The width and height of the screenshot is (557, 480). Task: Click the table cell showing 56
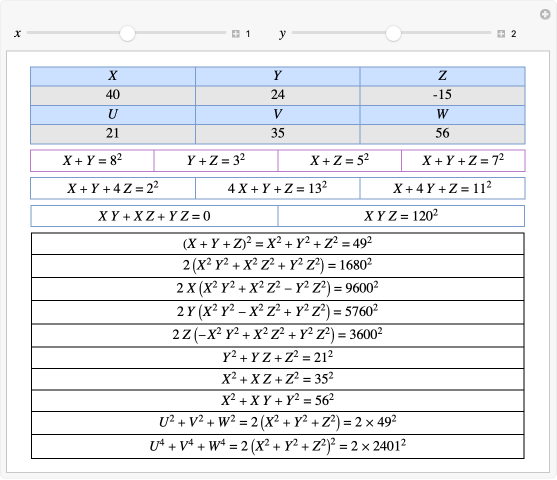pos(442,134)
